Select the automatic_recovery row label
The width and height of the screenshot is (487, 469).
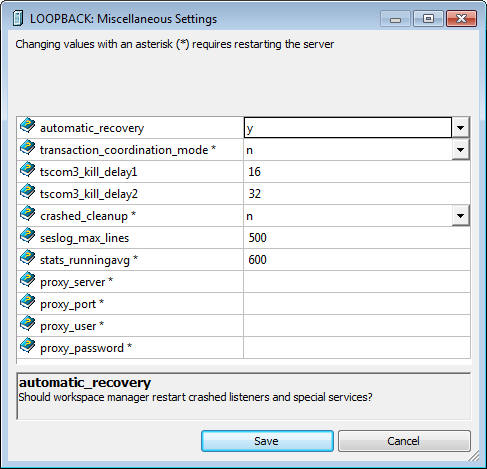click(x=92, y=128)
